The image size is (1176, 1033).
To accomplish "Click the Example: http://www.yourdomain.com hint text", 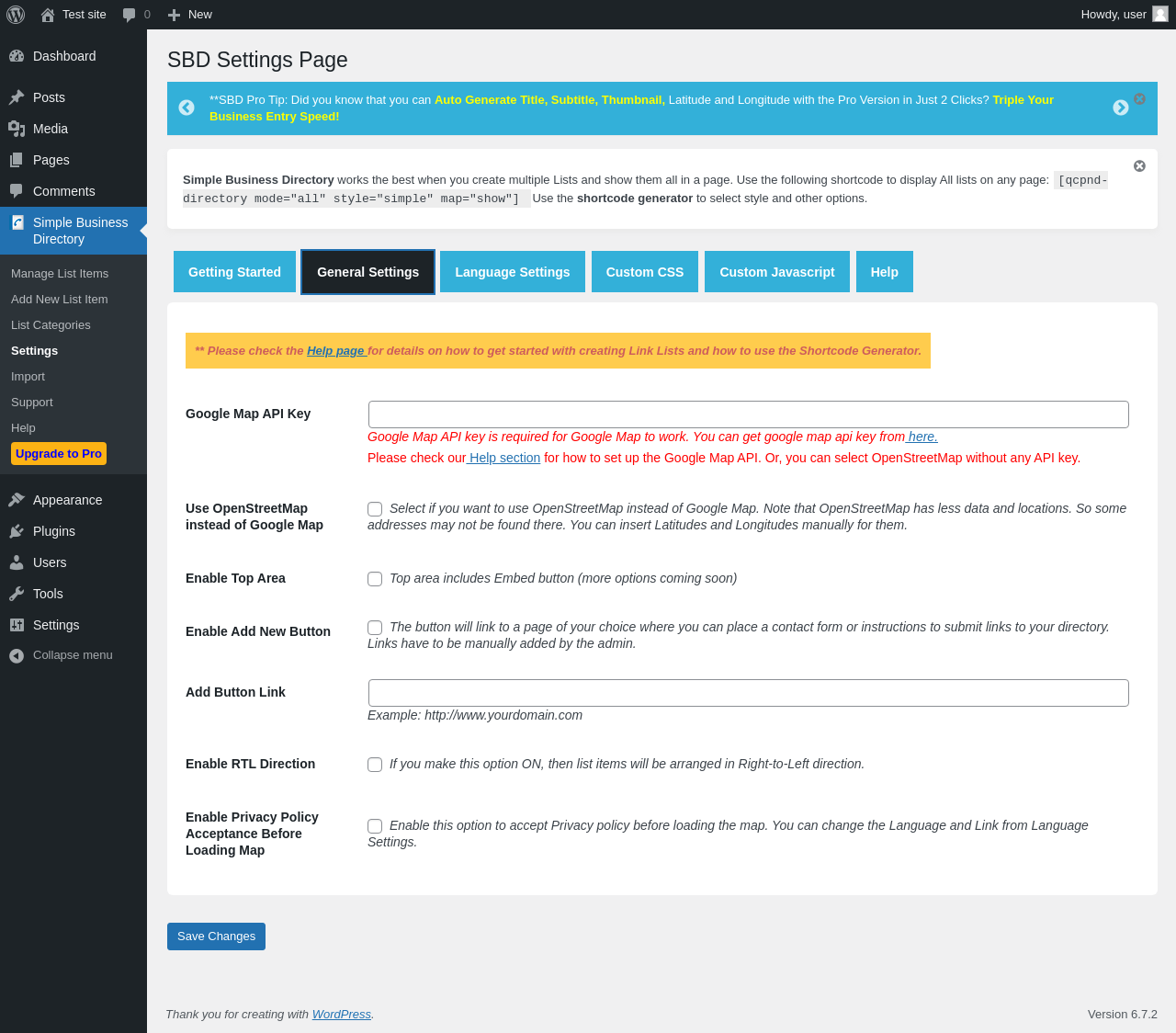I will point(475,715).
